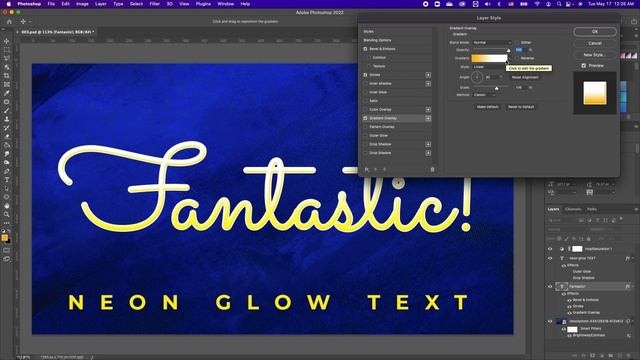Select Blending Options in styles list
640x360 pixels.
pos(378,40)
